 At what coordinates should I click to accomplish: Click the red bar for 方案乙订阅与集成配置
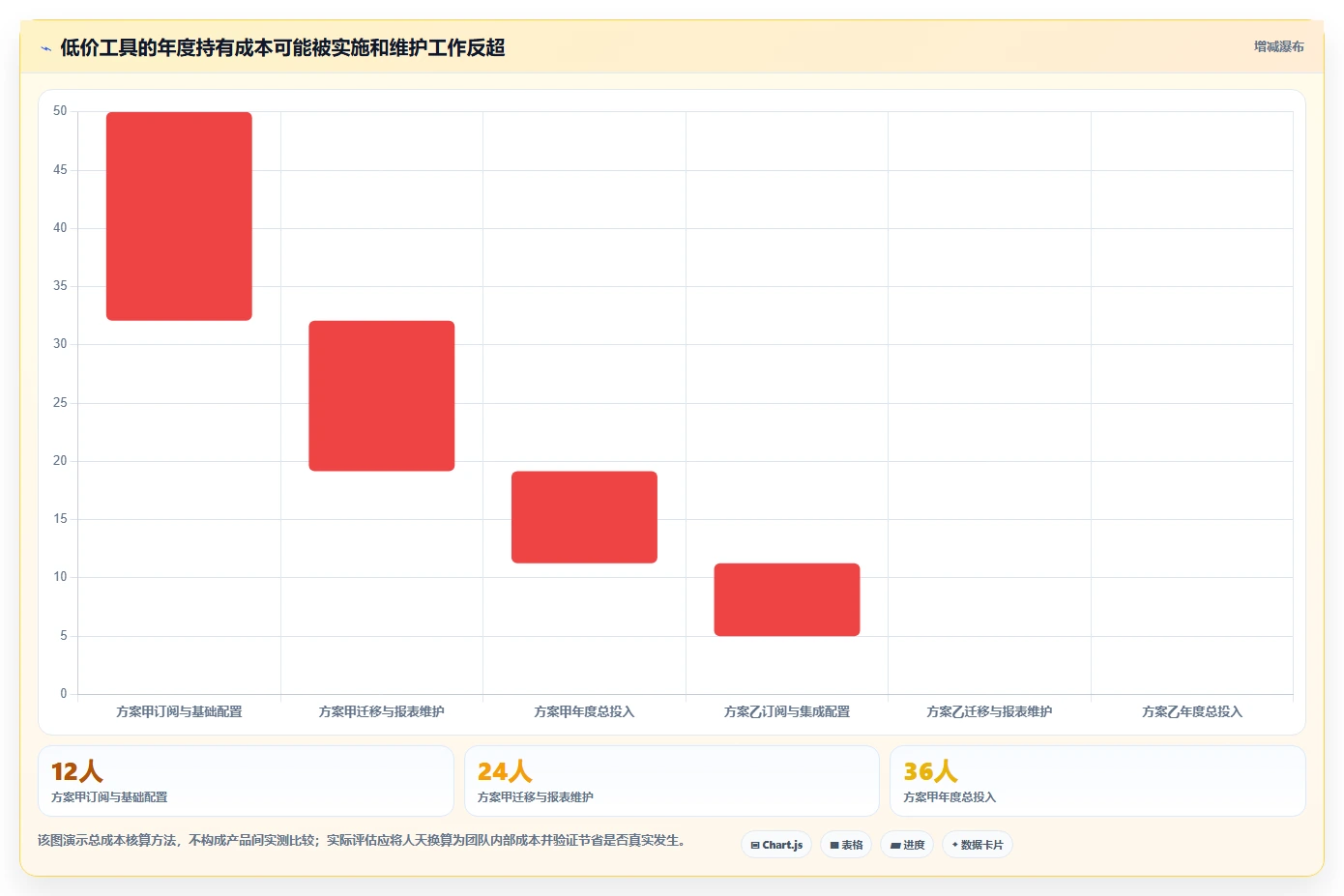point(787,599)
